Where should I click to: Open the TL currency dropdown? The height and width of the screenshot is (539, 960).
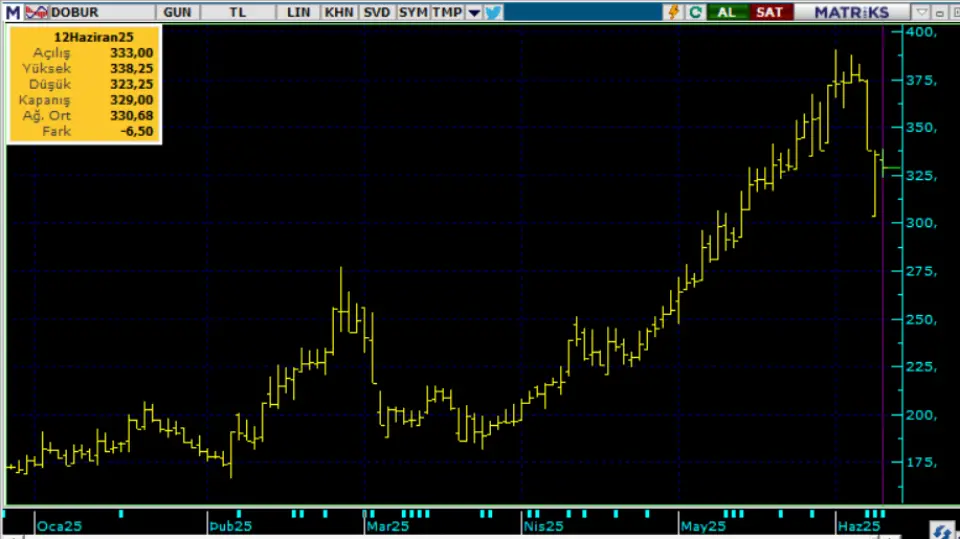pos(238,12)
